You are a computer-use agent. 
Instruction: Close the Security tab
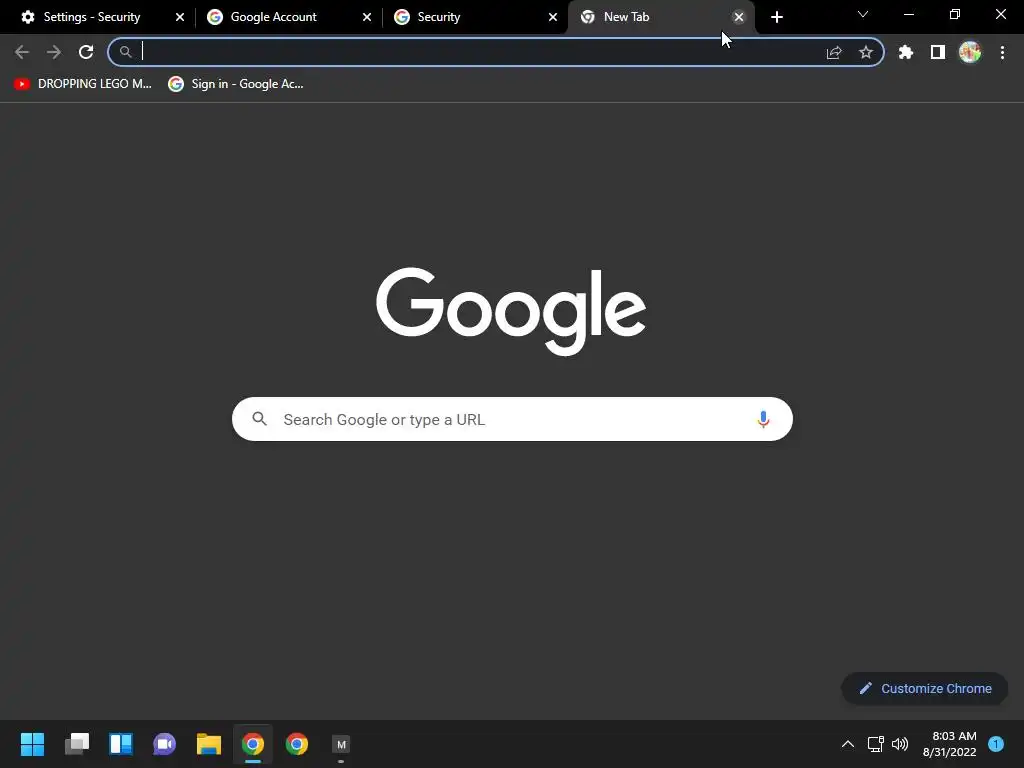552,17
